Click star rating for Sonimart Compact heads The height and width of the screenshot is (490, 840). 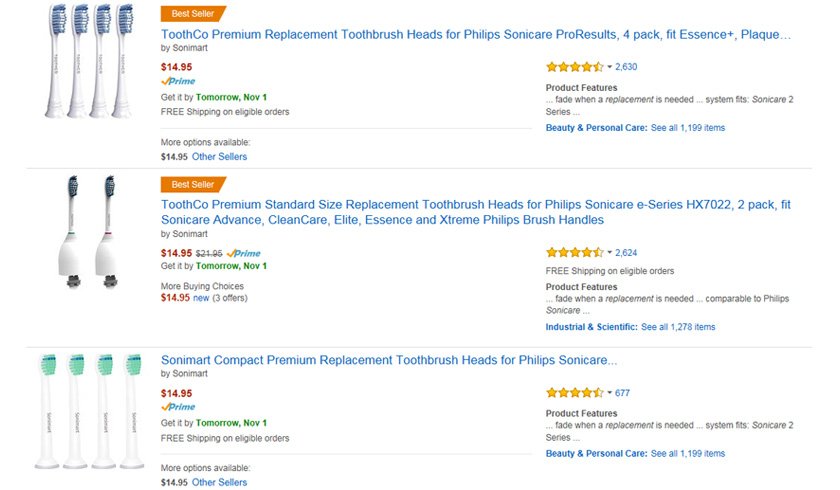(574, 393)
